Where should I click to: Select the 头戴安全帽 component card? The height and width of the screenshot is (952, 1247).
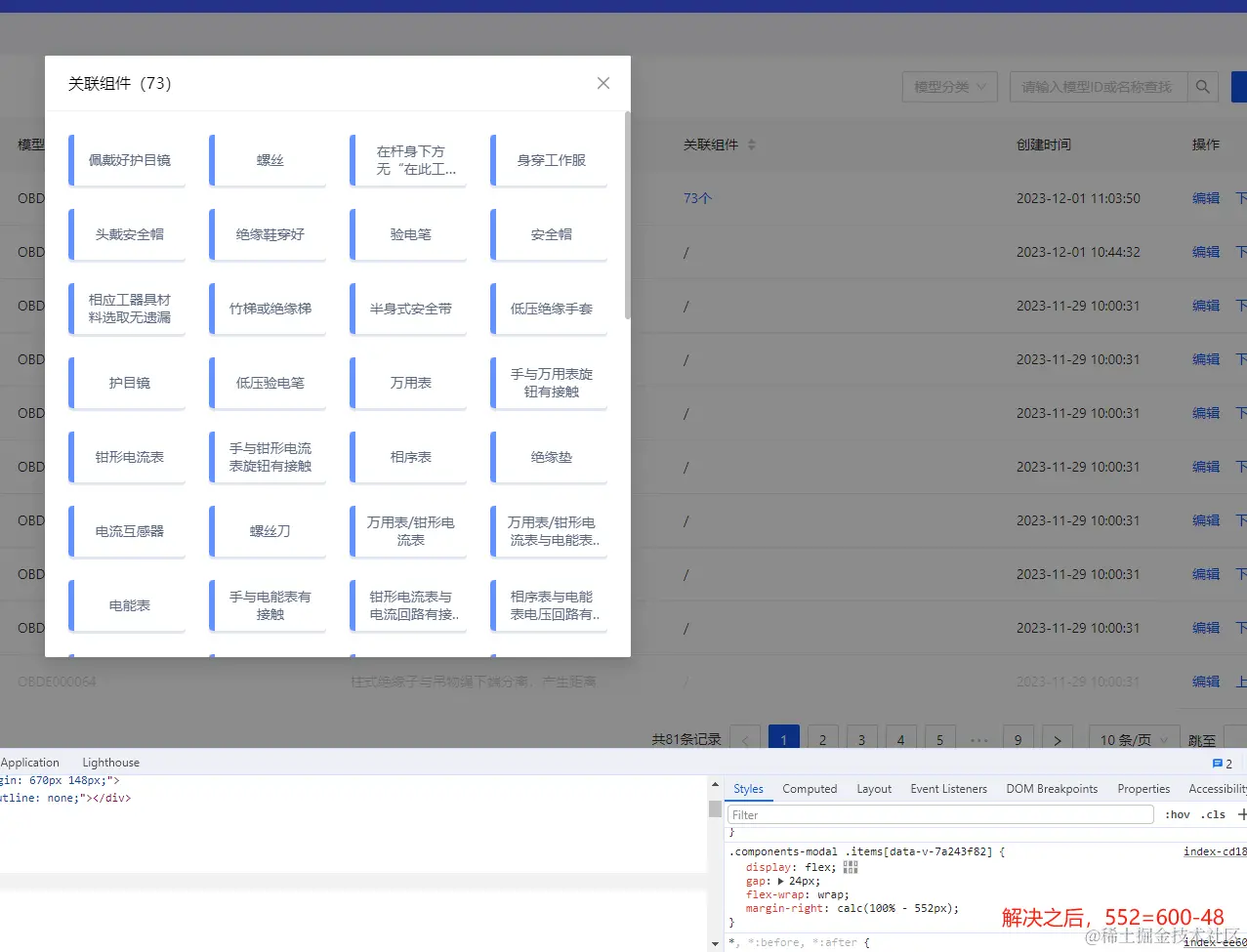click(127, 234)
